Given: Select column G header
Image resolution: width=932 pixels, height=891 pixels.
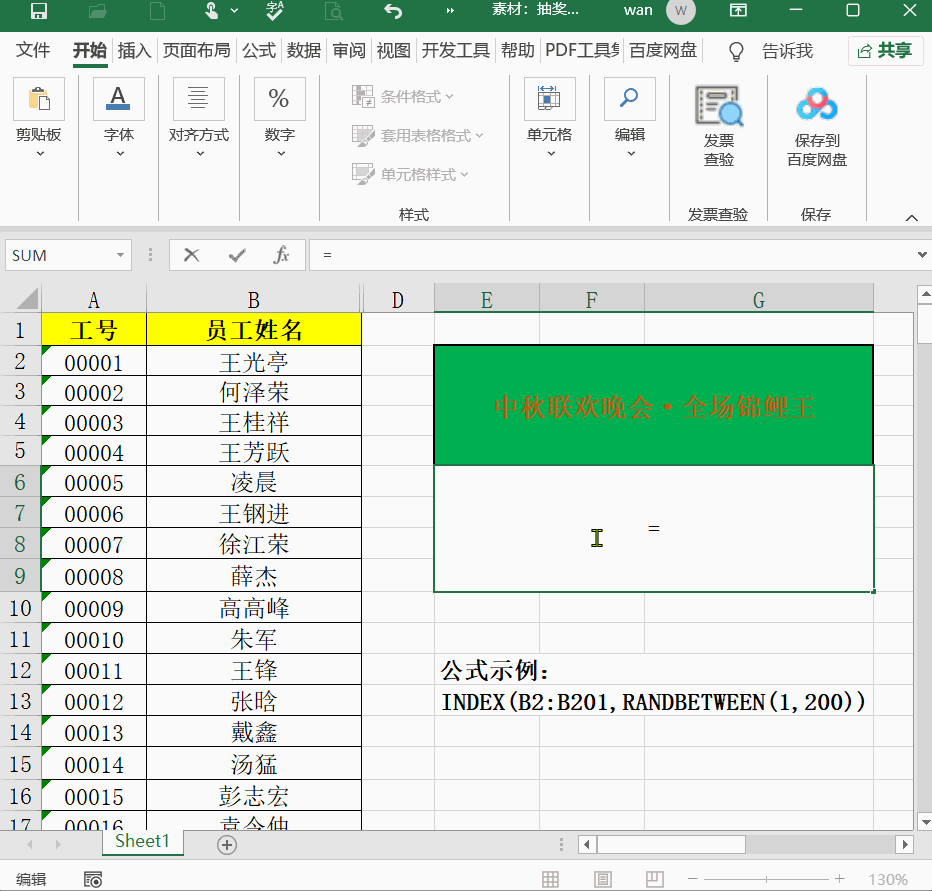Looking at the screenshot, I should (x=758, y=300).
